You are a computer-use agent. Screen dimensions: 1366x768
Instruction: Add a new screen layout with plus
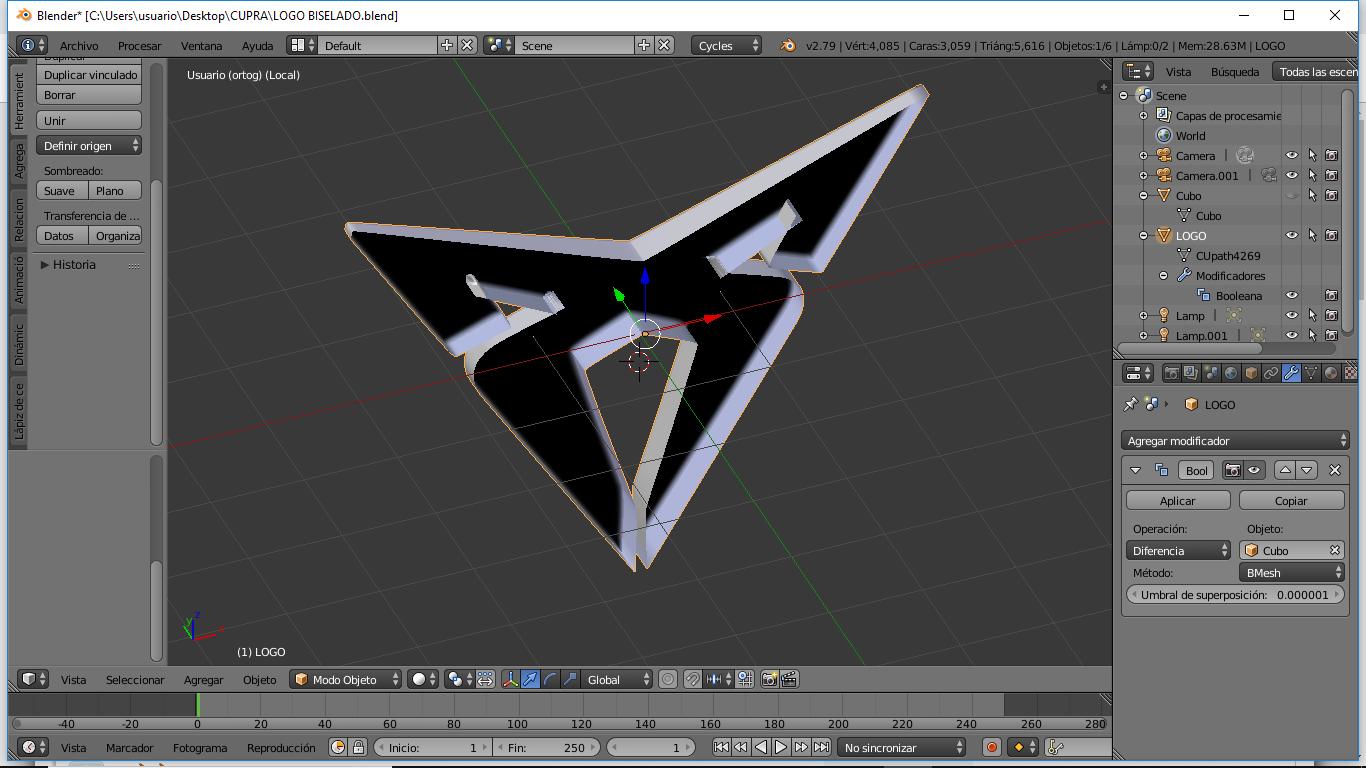pos(447,45)
